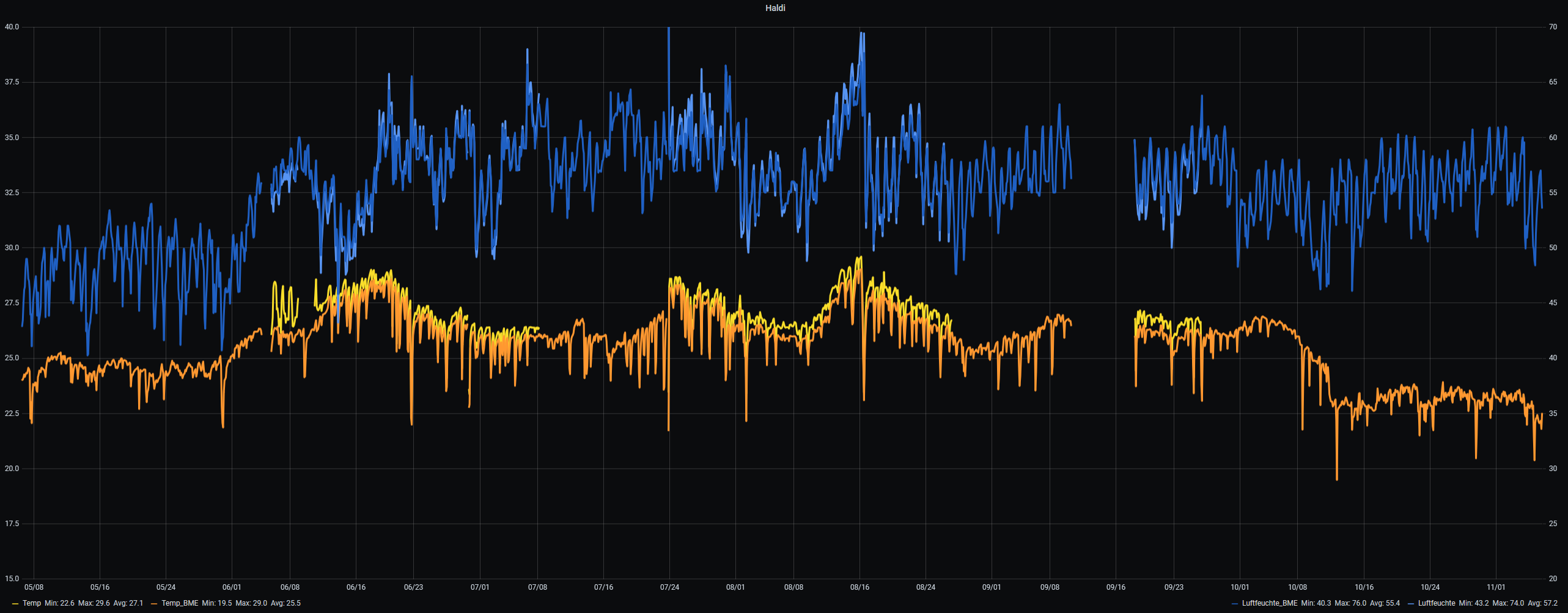Click the Luftfeuchte_BME 'Min: 40.3' value
This screenshot has height=613, width=1568.
pyautogui.click(x=1316, y=603)
